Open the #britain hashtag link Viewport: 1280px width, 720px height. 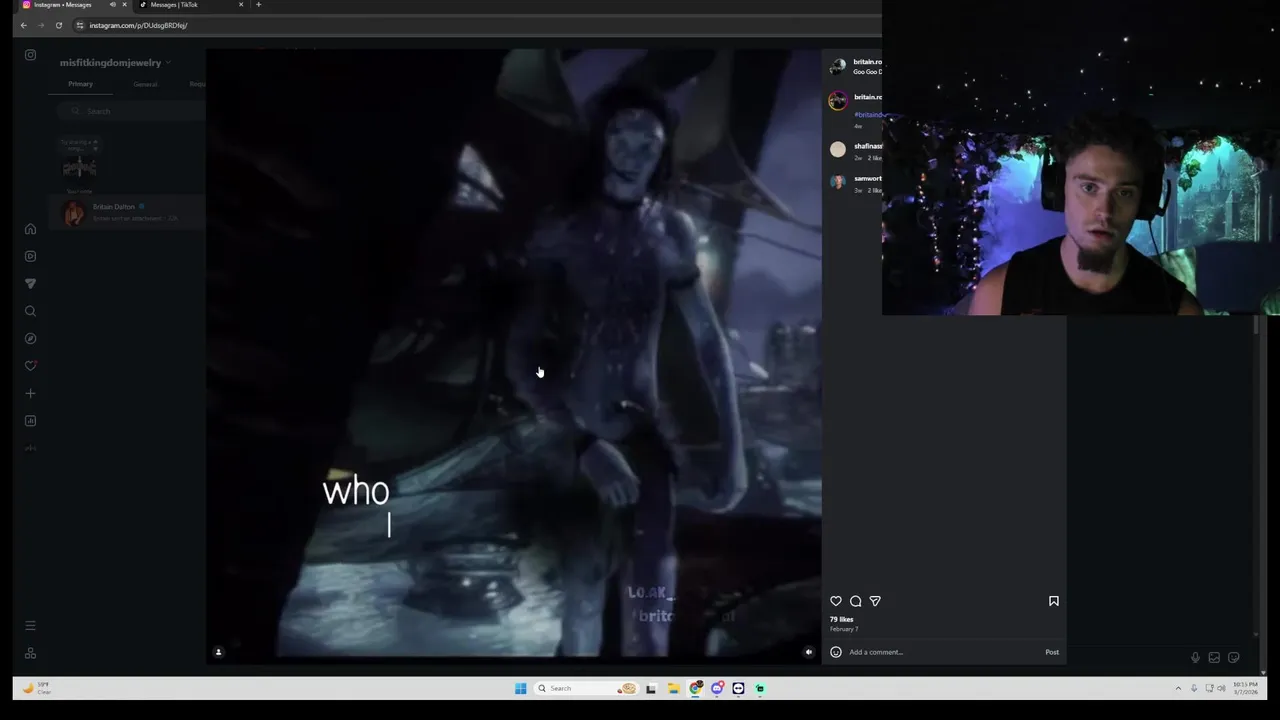[x=868, y=115]
